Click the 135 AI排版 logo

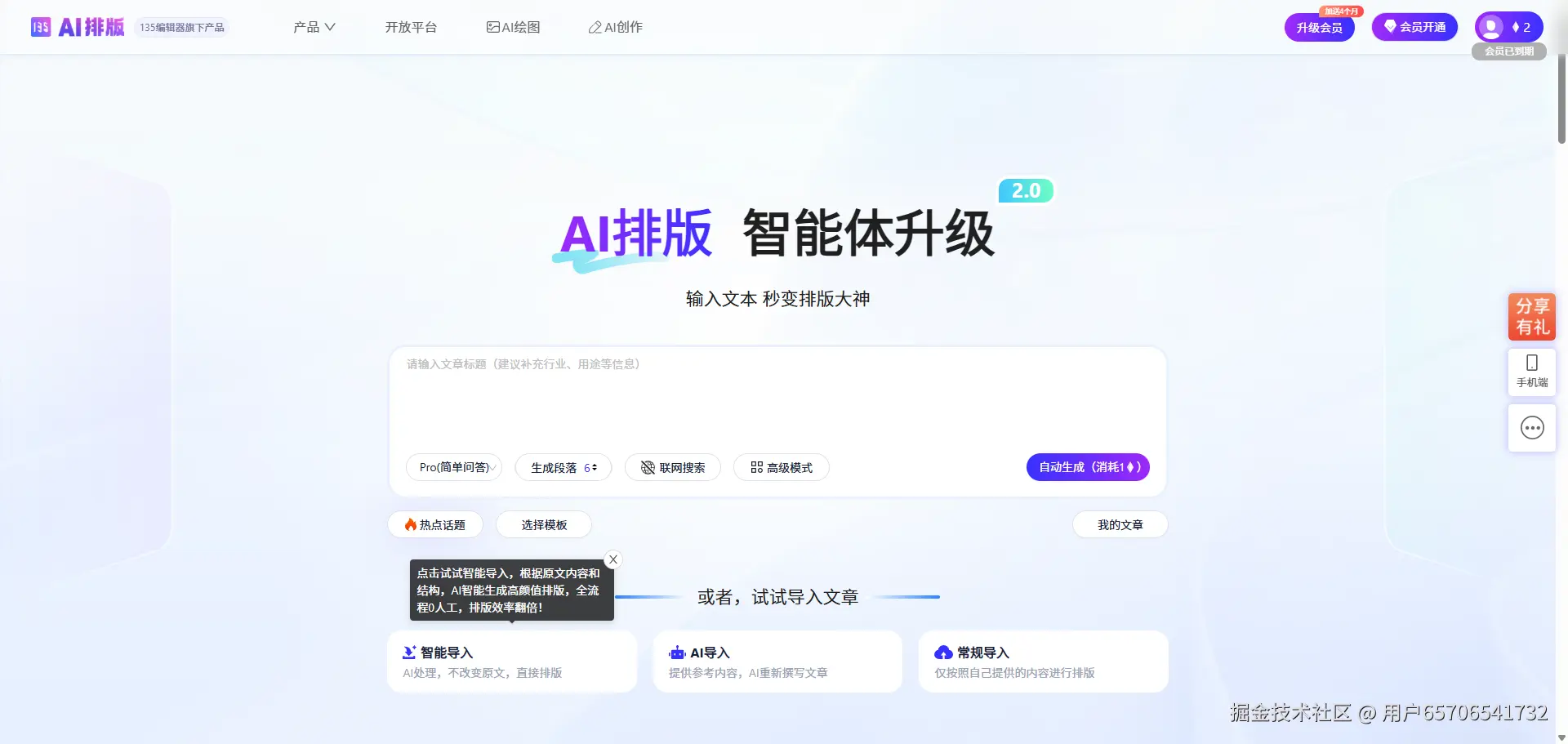click(77, 26)
